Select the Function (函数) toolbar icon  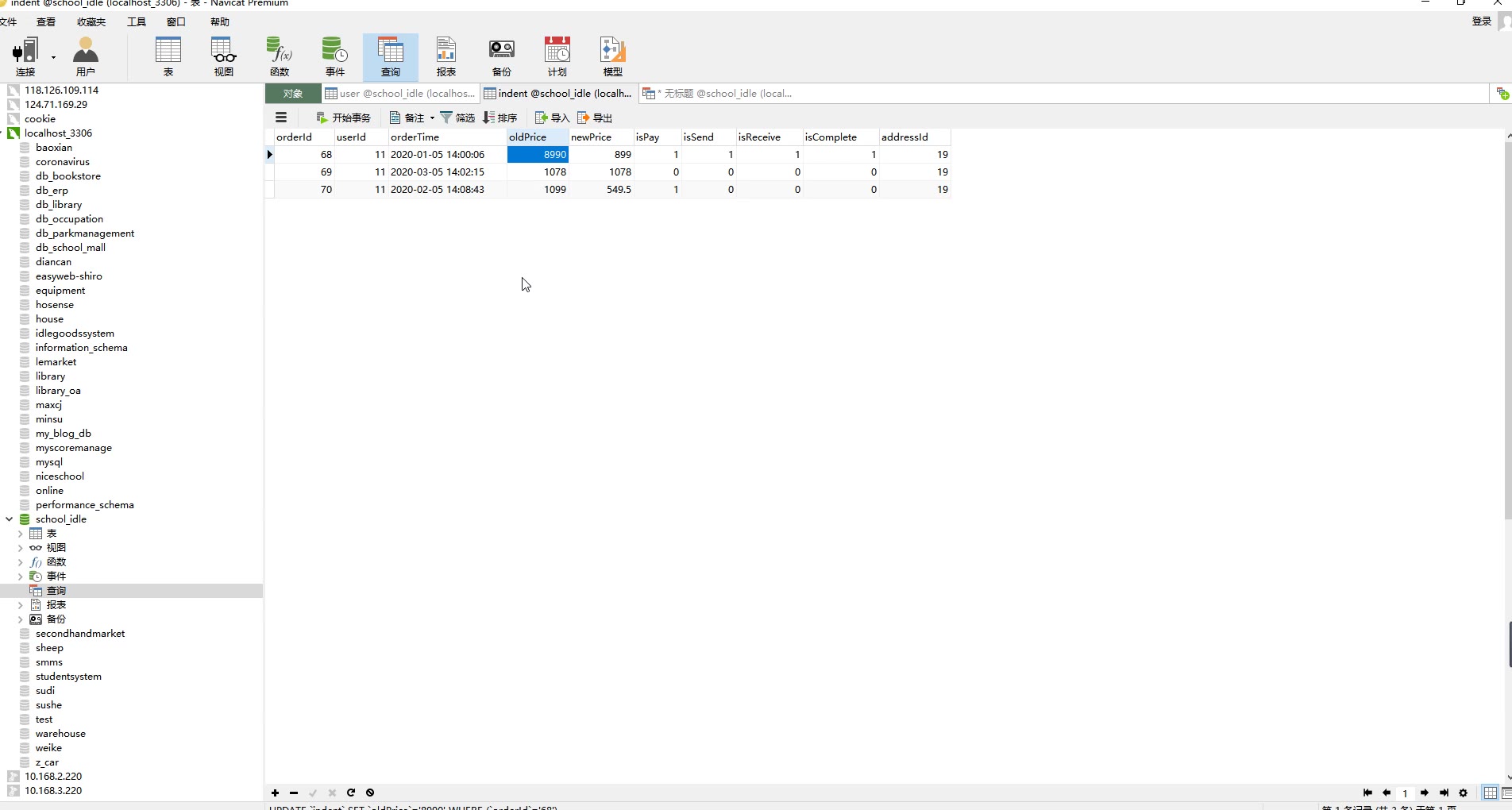pos(280,56)
